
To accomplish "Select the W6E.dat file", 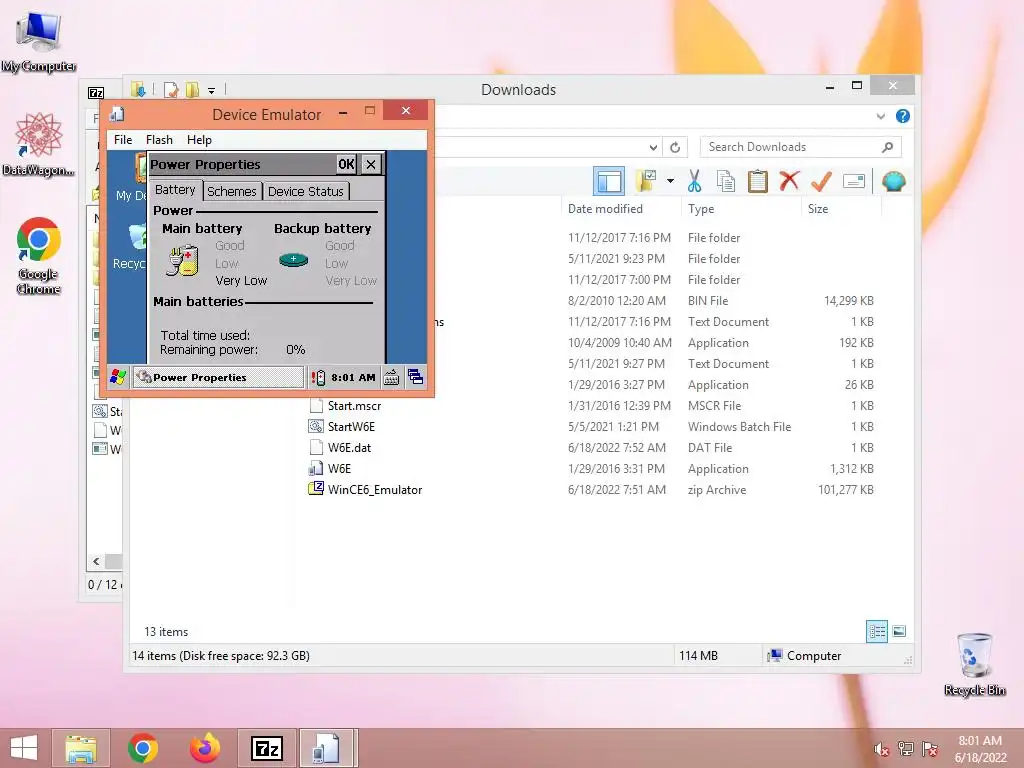I will 349,447.
